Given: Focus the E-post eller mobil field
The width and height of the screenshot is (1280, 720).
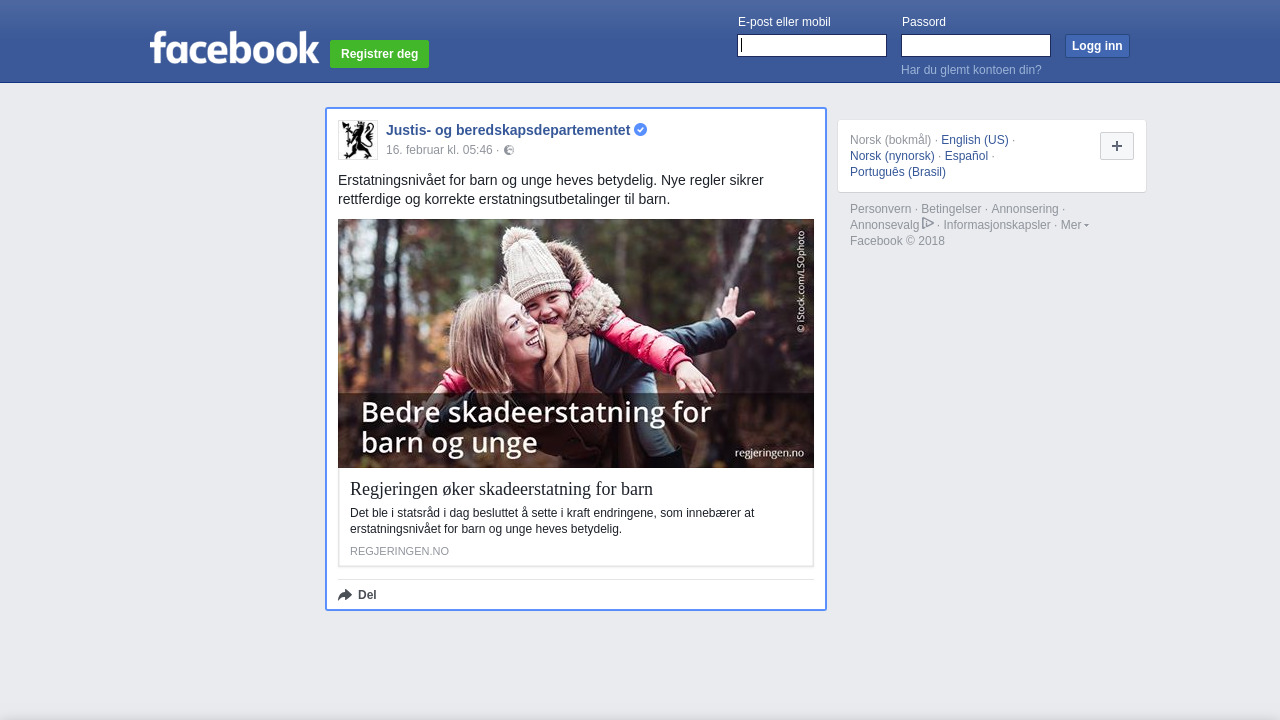Looking at the screenshot, I should click(812, 46).
